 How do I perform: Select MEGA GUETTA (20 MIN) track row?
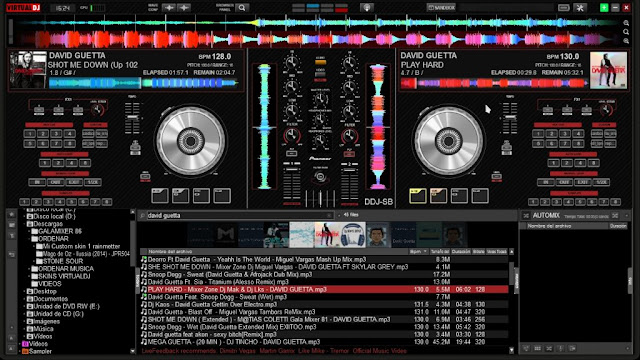pos(324,342)
